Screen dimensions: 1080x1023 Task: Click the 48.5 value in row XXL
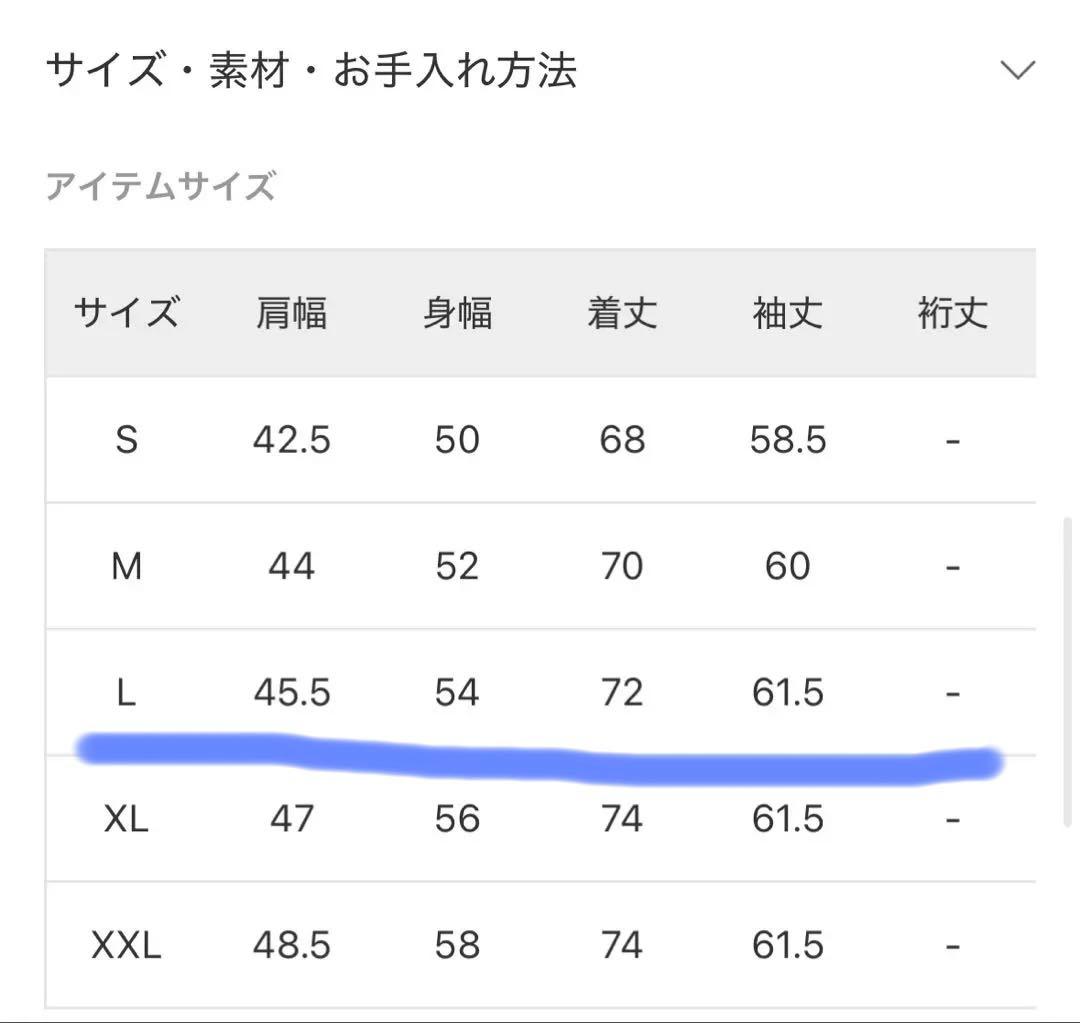pos(291,946)
